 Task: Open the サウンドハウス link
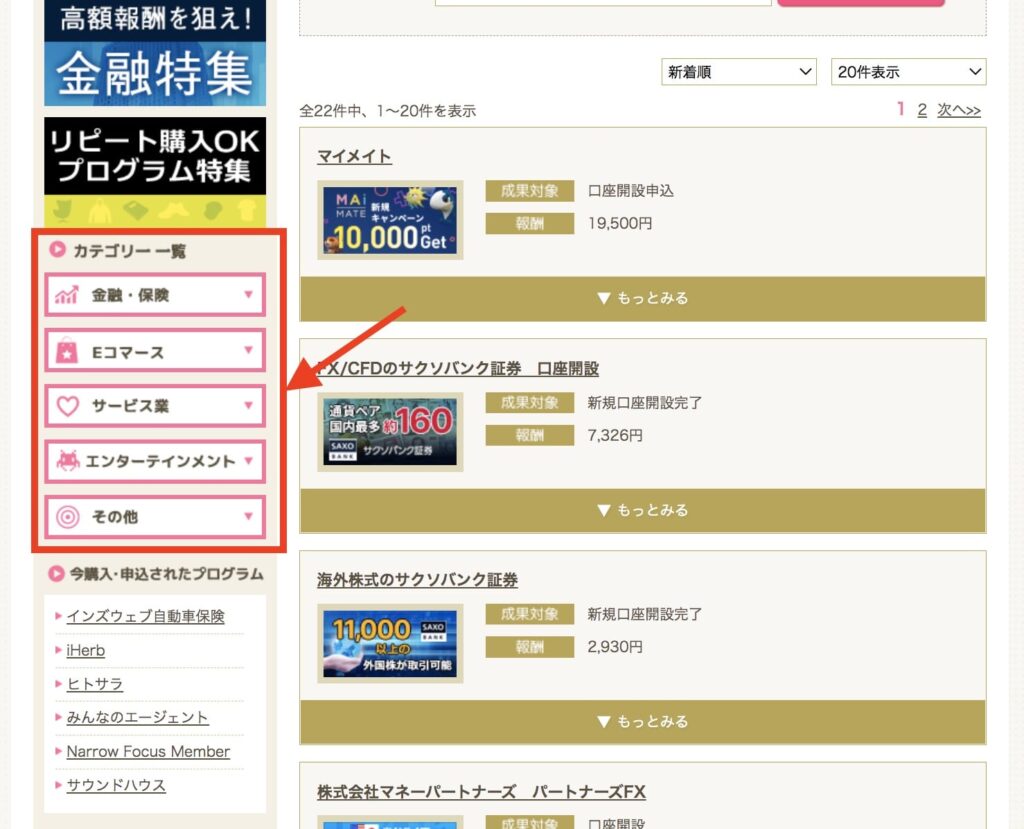point(116,785)
